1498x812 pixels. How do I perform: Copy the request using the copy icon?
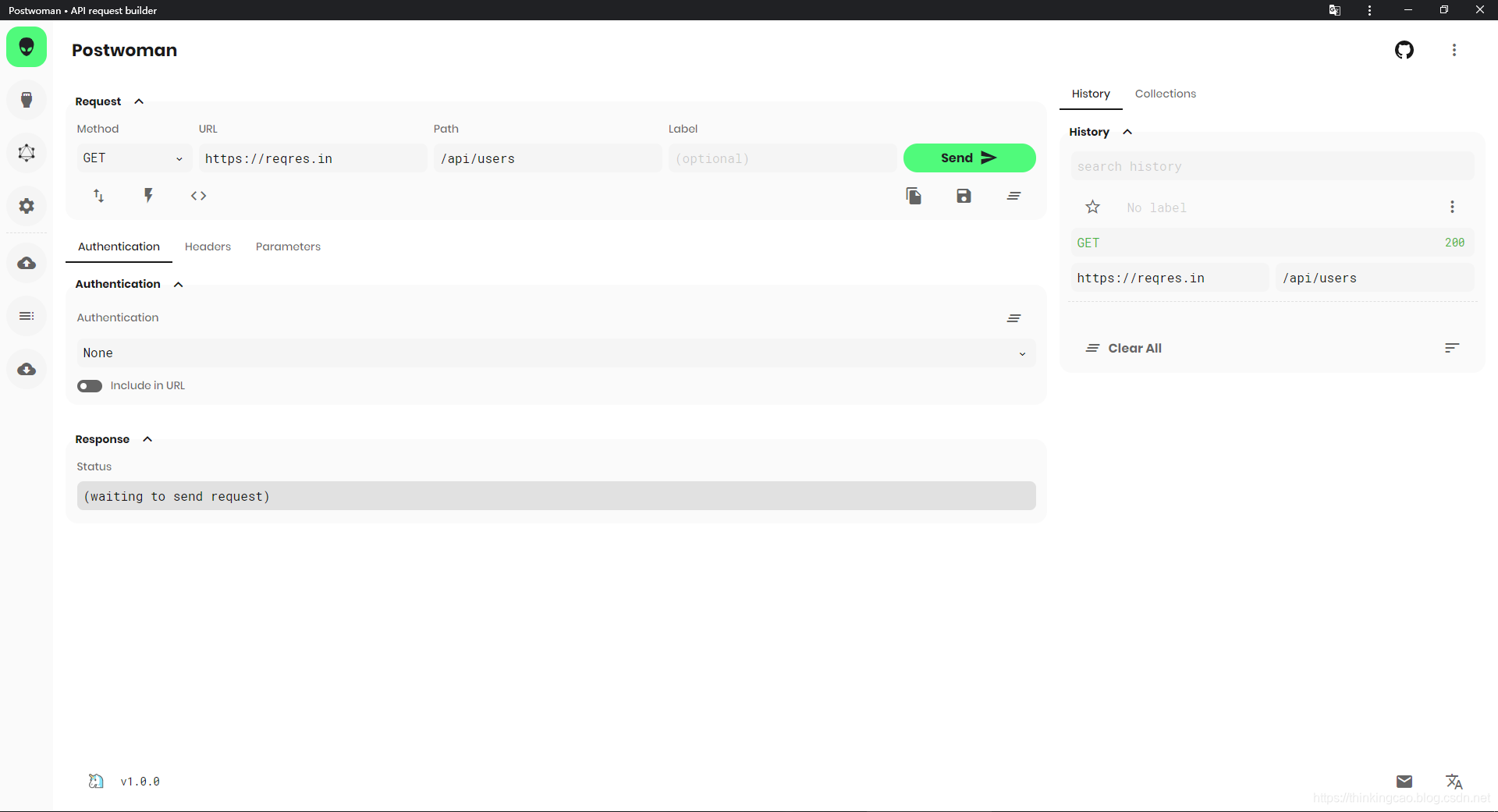click(914, 196)
